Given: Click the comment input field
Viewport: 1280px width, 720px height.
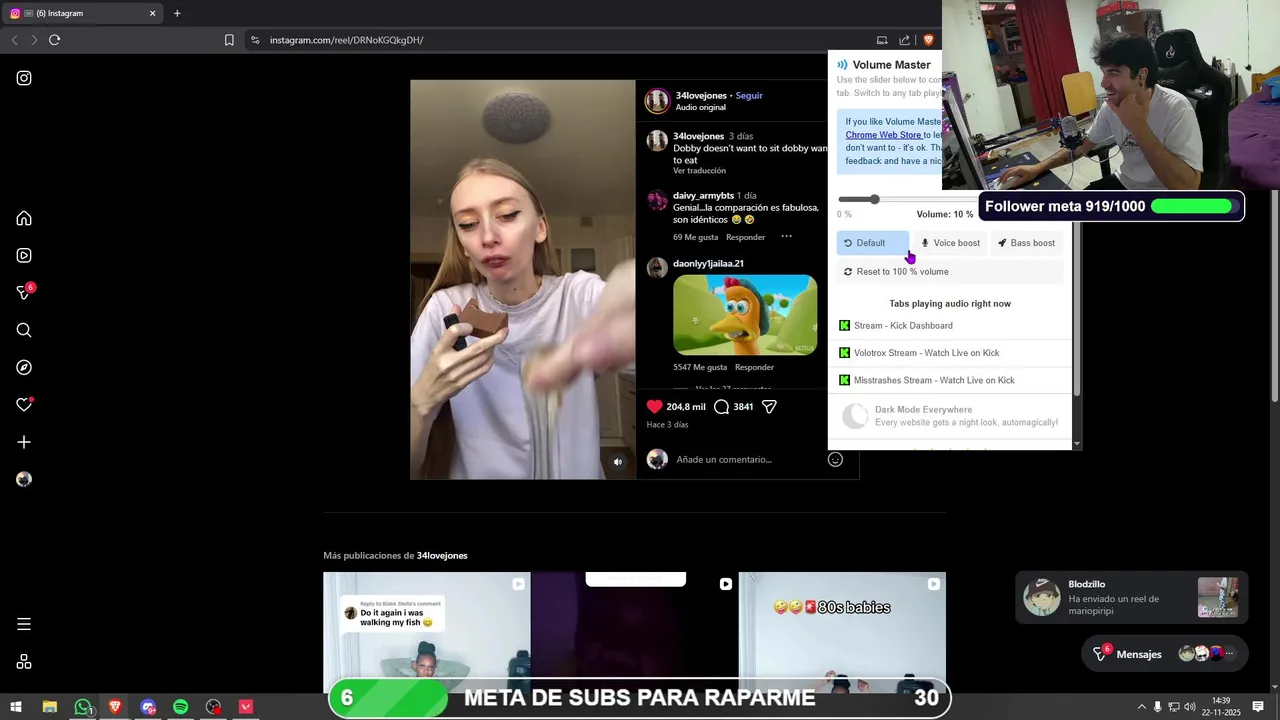Looking at the screenshot, I should click(x=748, y=460).
